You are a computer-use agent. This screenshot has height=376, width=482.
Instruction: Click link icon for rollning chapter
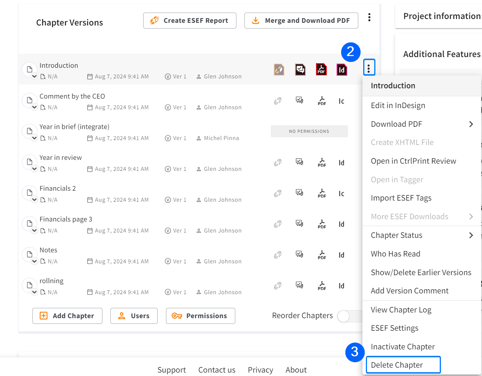278,286
